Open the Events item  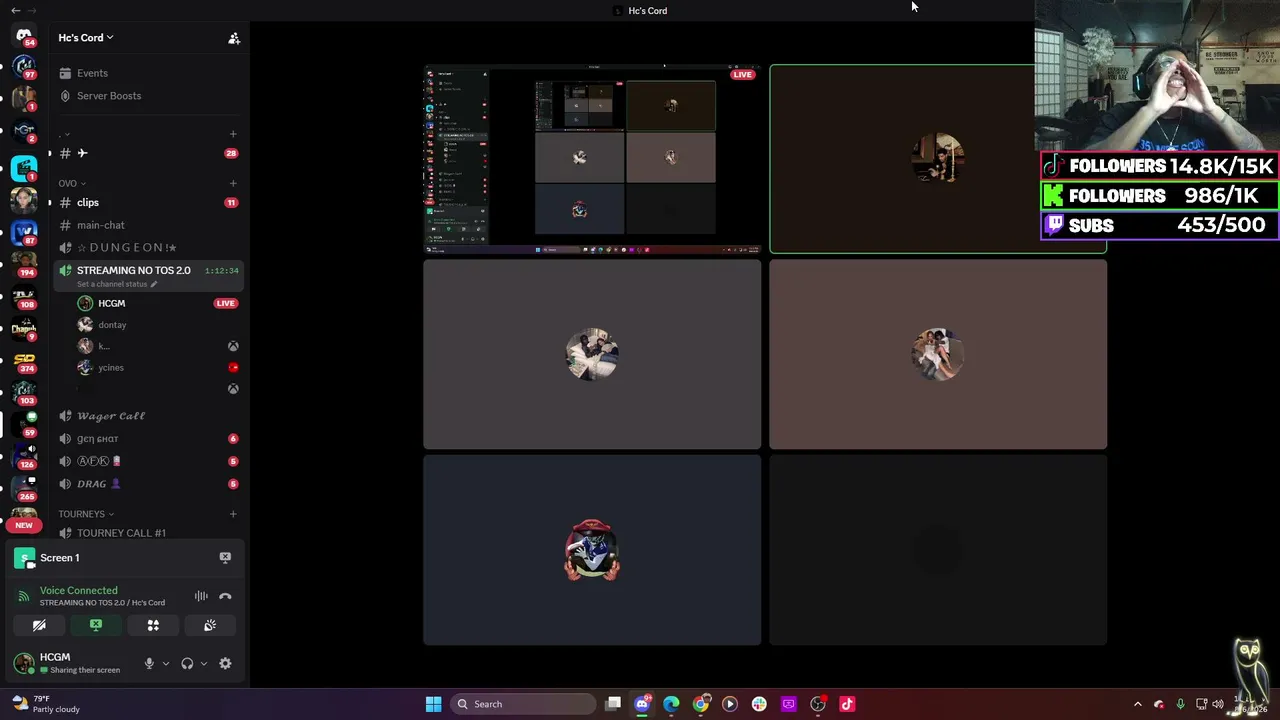coord(149,73)
